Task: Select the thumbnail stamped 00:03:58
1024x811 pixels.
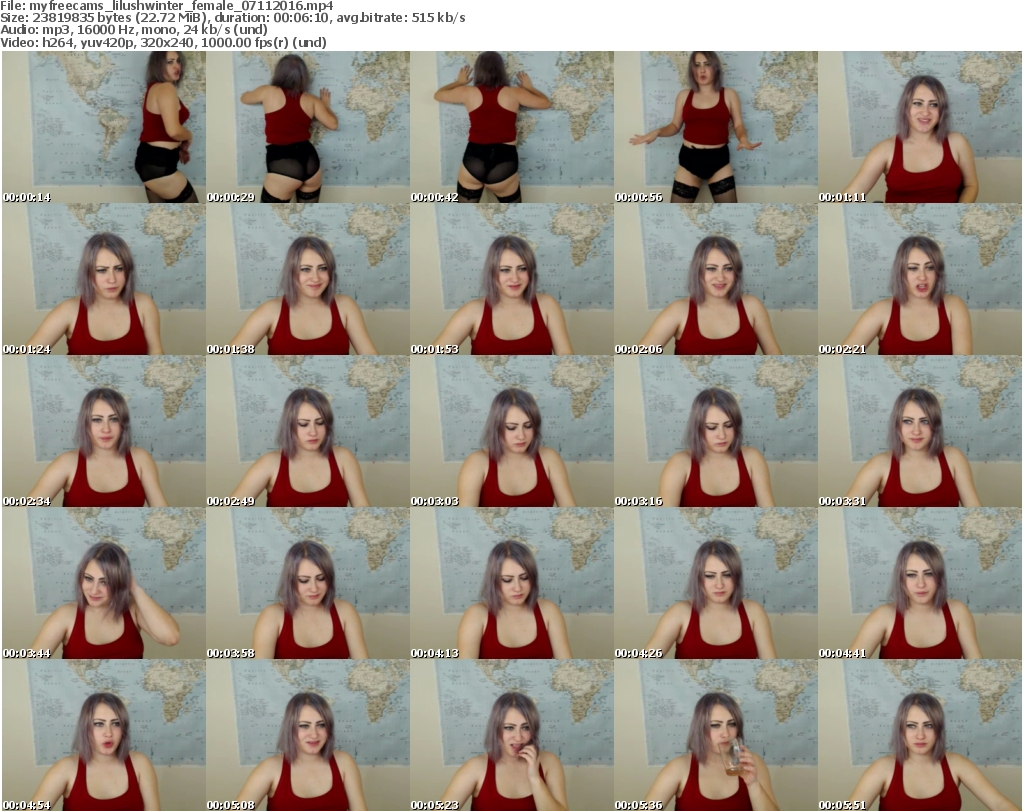Action: click(x=308, y=583)
